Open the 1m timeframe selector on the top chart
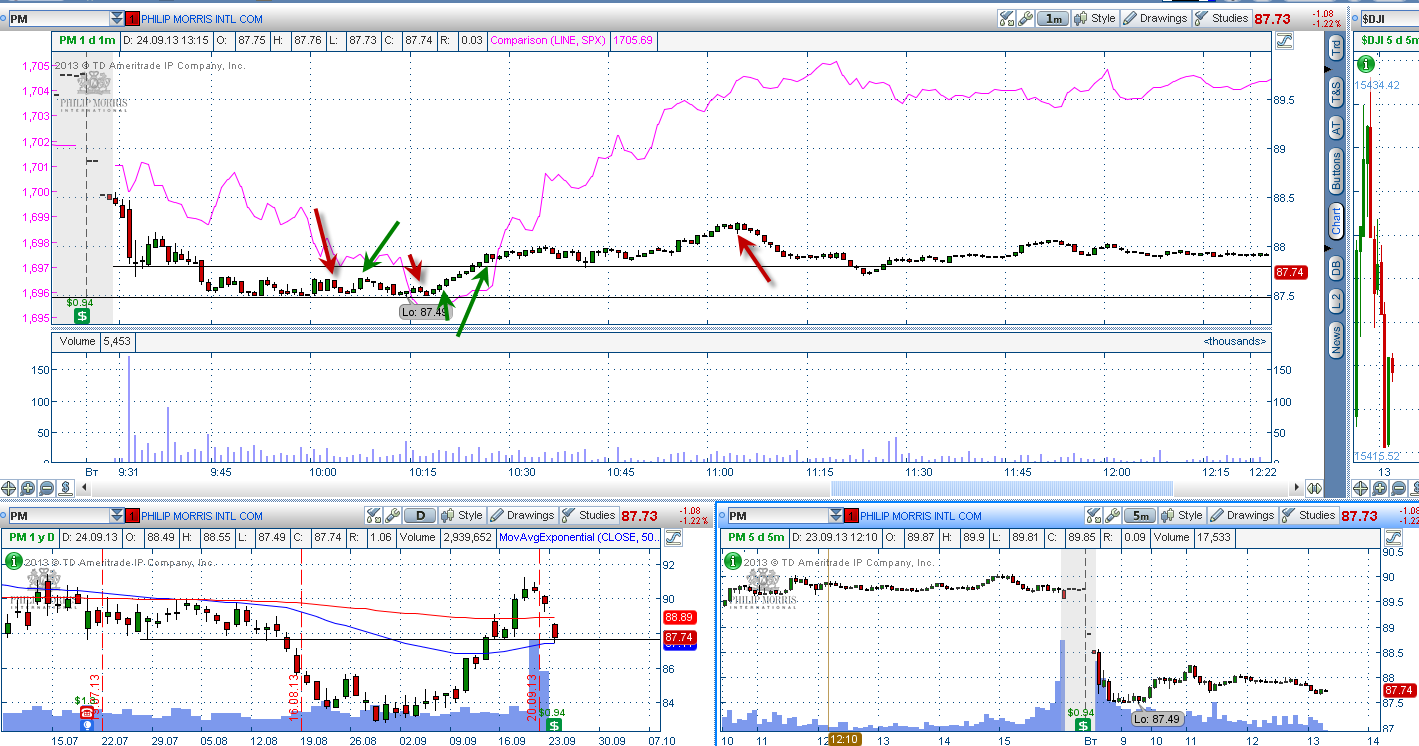This screenshot has width=1419, height=746. 1053,18
